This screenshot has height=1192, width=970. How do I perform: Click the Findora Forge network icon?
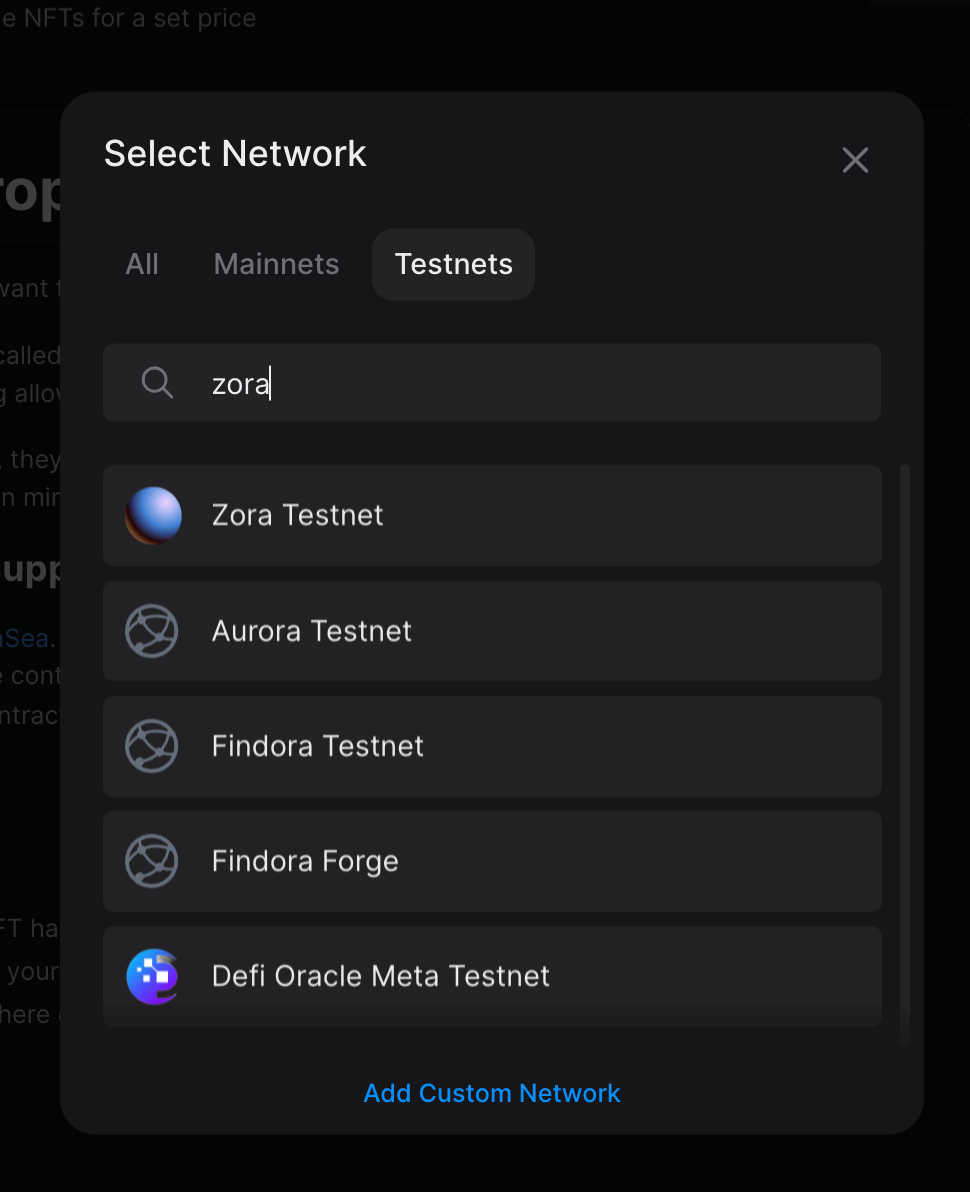[x=151, y=861]
